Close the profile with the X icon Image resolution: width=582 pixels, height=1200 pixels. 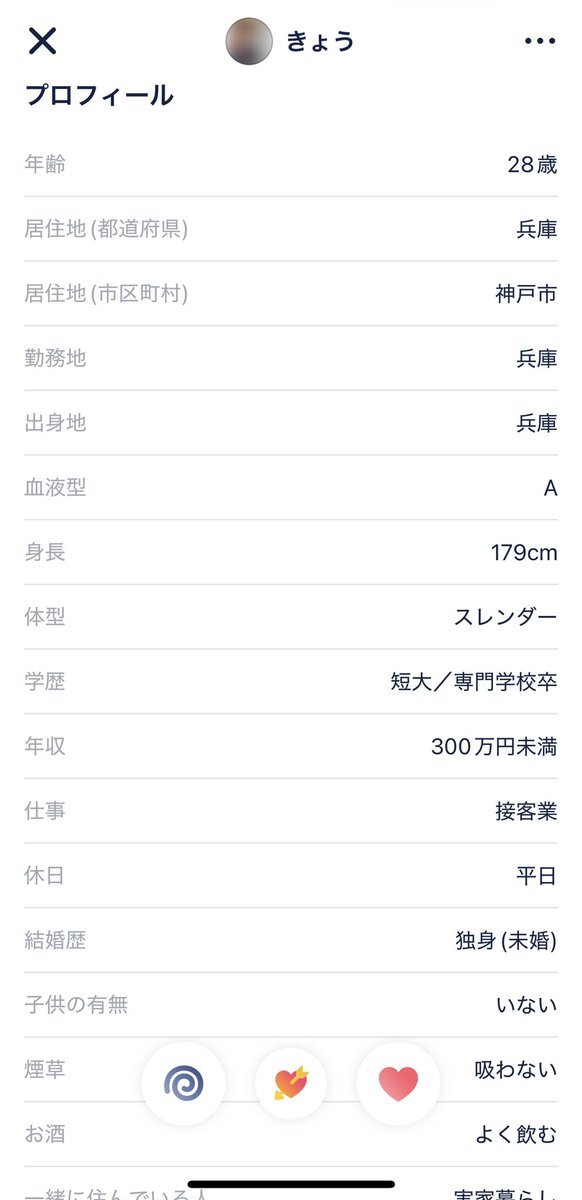(42, 41)
